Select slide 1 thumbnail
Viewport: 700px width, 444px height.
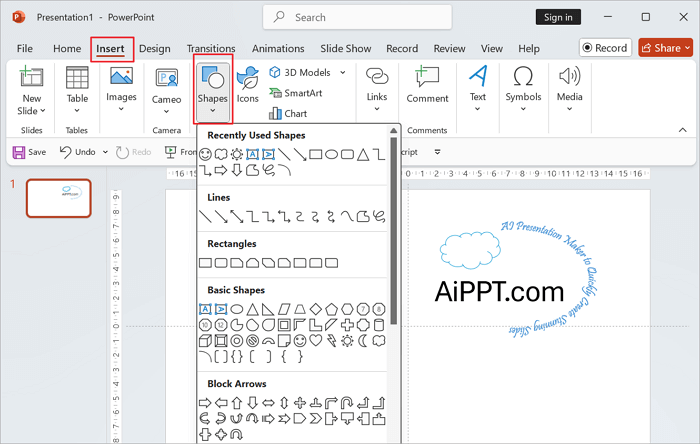coord(58,198)
